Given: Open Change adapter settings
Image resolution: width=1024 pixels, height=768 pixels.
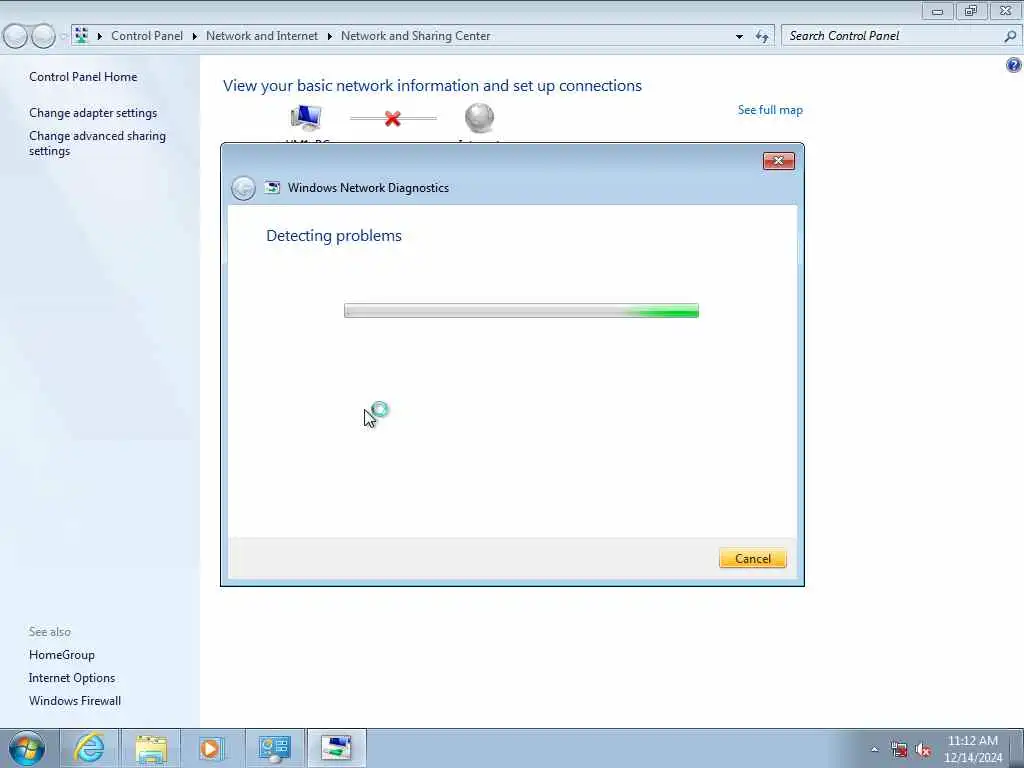Looking at the screenshot, I should tap(93, 113).
